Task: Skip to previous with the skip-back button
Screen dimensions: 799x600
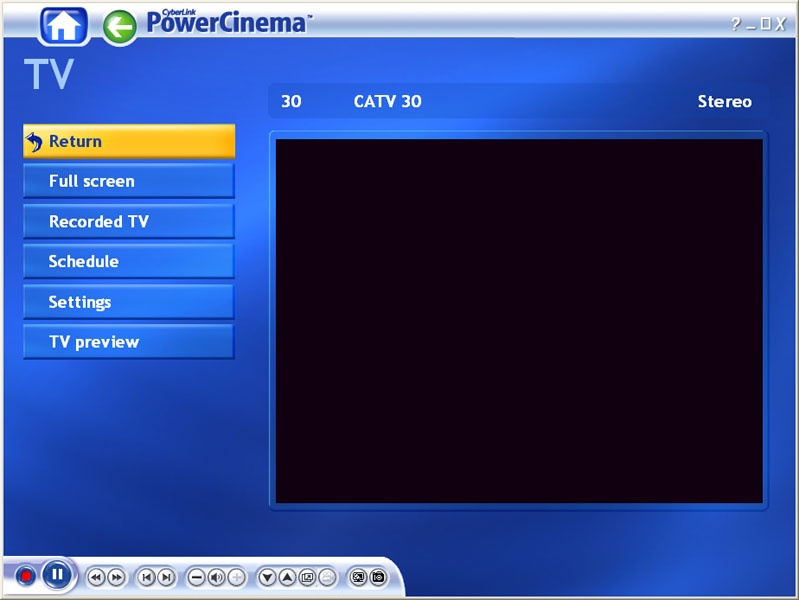Action: coord(146,578)
